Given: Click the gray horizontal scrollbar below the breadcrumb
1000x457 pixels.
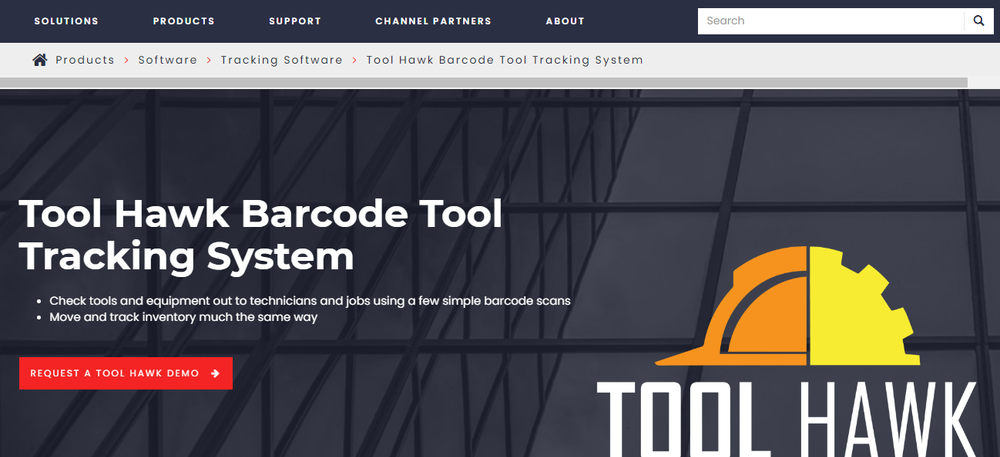Looking at the screenshot, I should pos(483,82).
